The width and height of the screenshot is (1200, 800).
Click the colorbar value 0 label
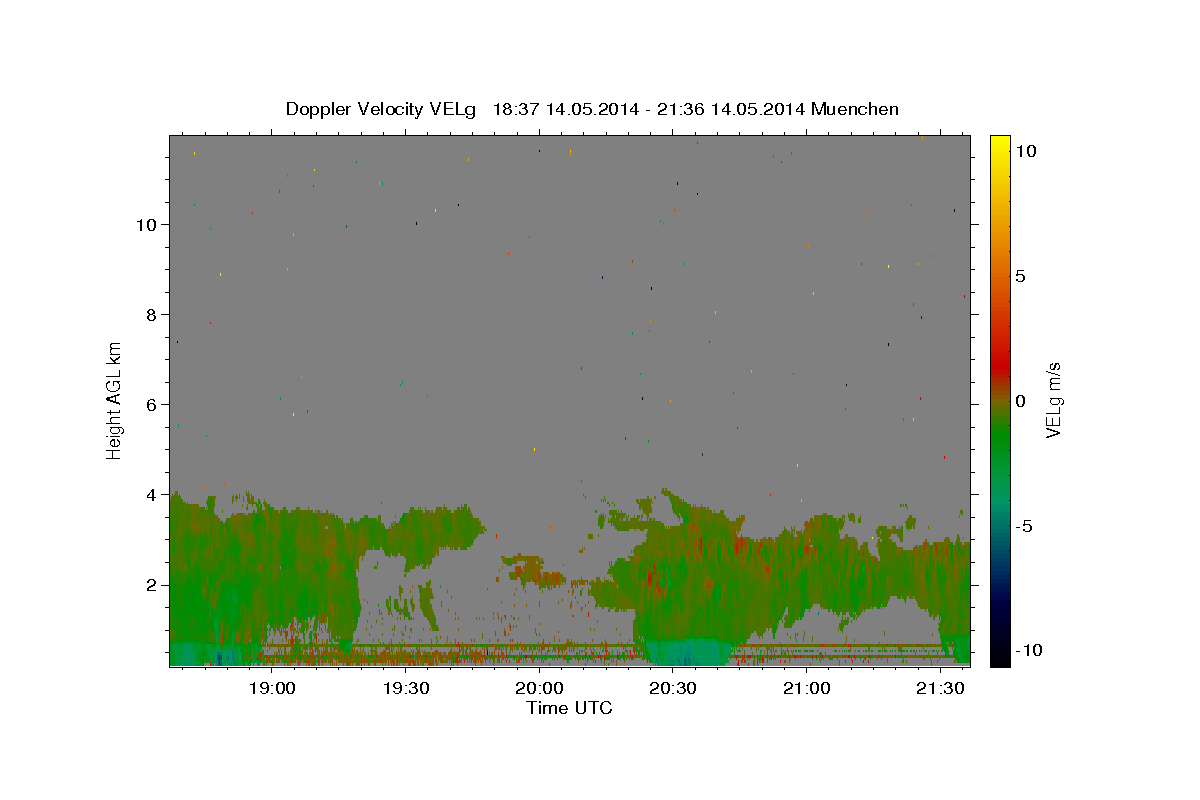click(x=1020, y=401)
